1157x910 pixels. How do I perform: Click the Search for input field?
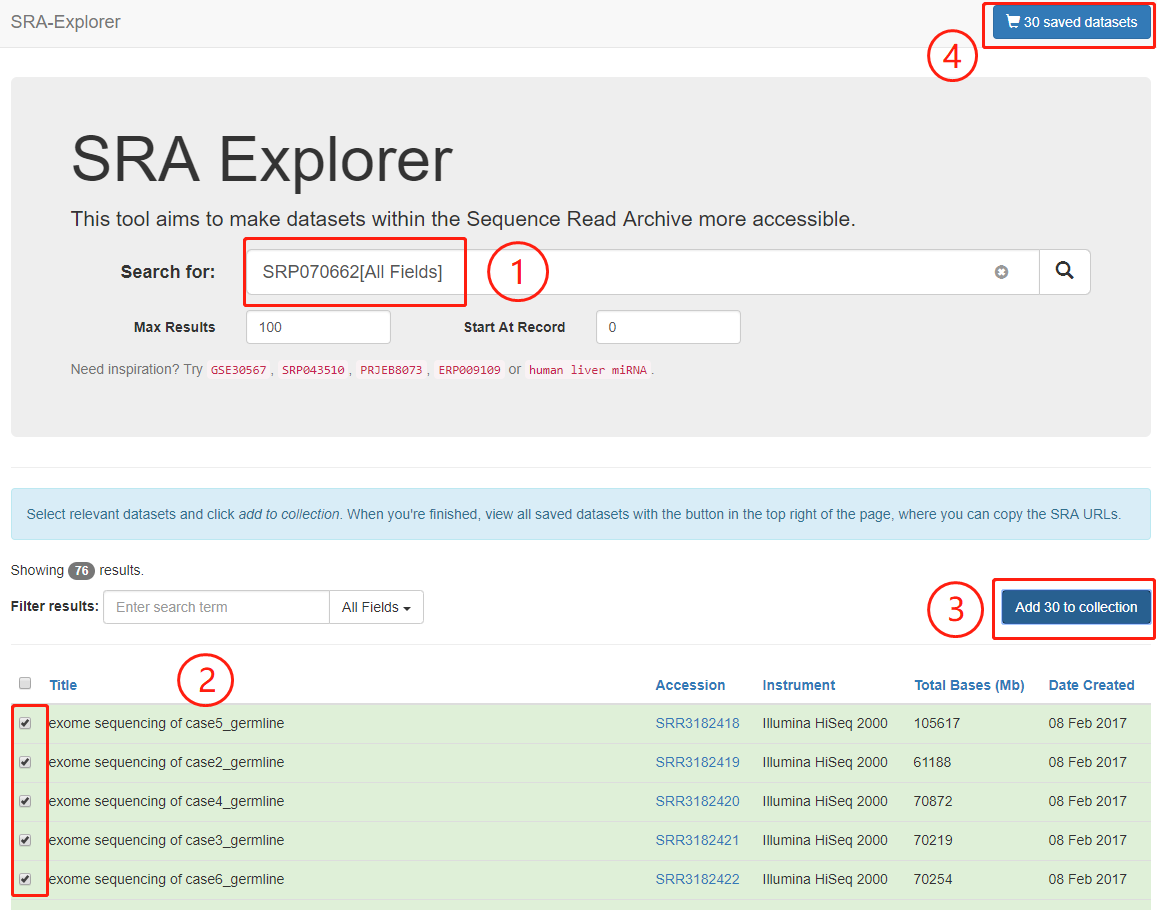click(x=642, y=272)
